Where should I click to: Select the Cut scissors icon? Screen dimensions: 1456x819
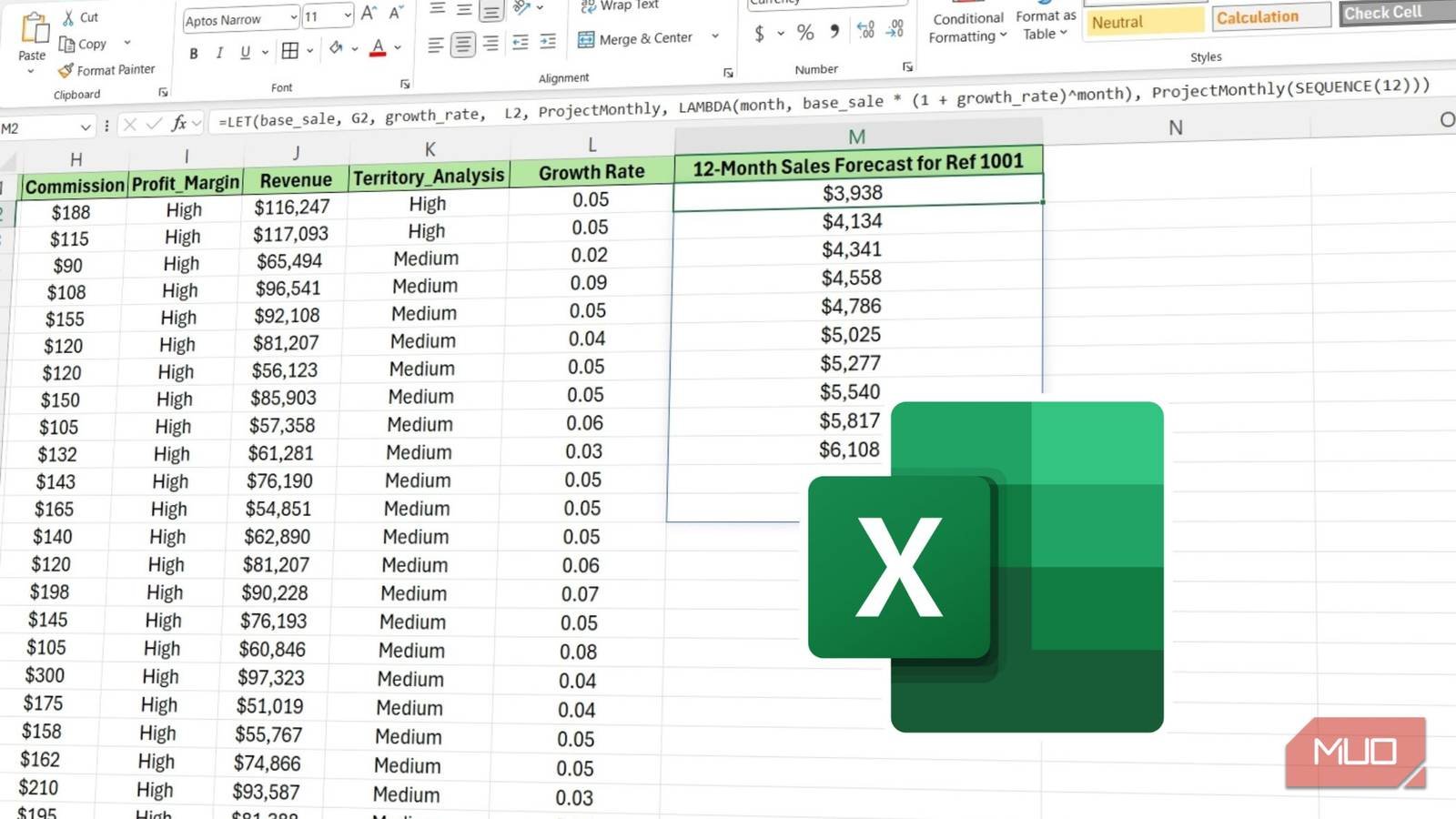69,17
